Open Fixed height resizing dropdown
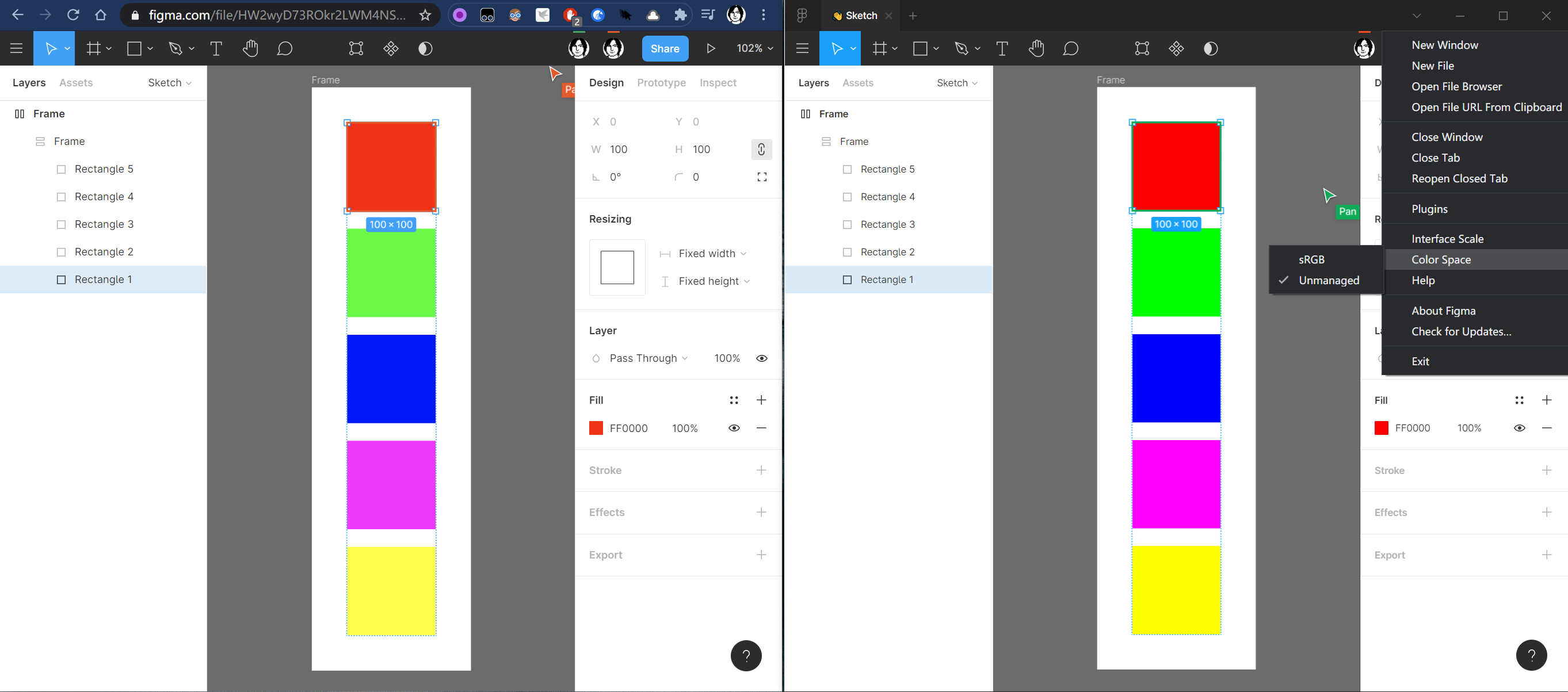This screenshot has width=1568, height=692. 714,281
